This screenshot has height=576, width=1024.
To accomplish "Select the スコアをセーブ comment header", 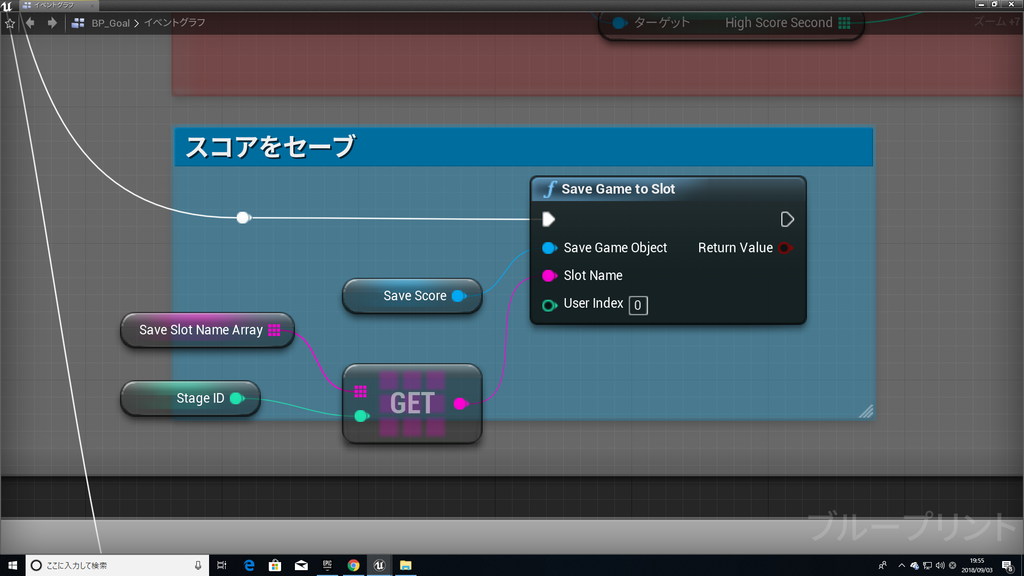I will tap(524, 147).
